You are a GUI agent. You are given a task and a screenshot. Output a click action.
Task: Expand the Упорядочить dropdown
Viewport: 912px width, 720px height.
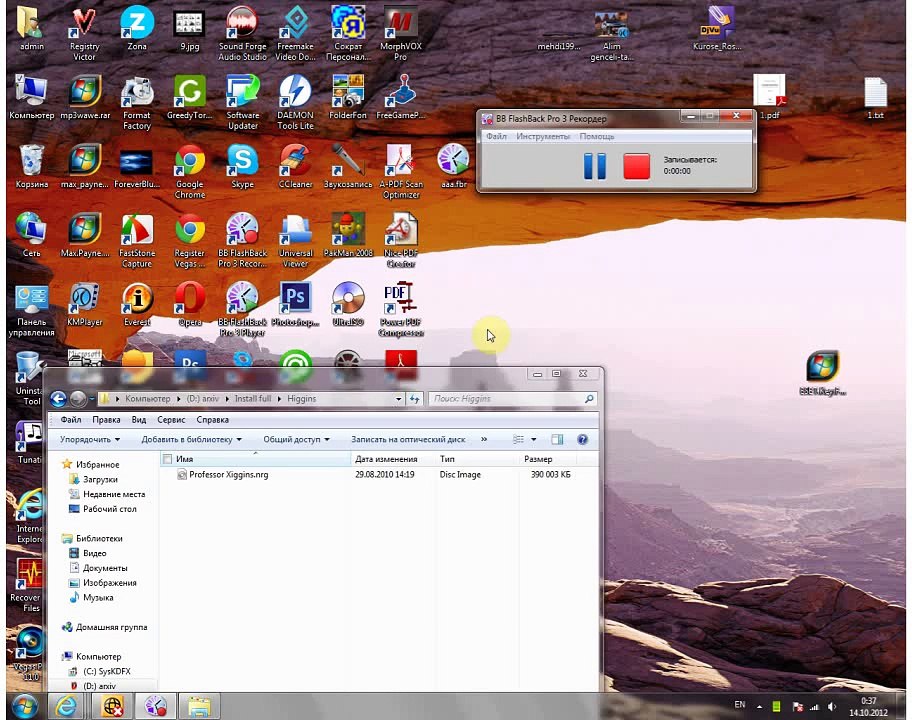point(90,439)
